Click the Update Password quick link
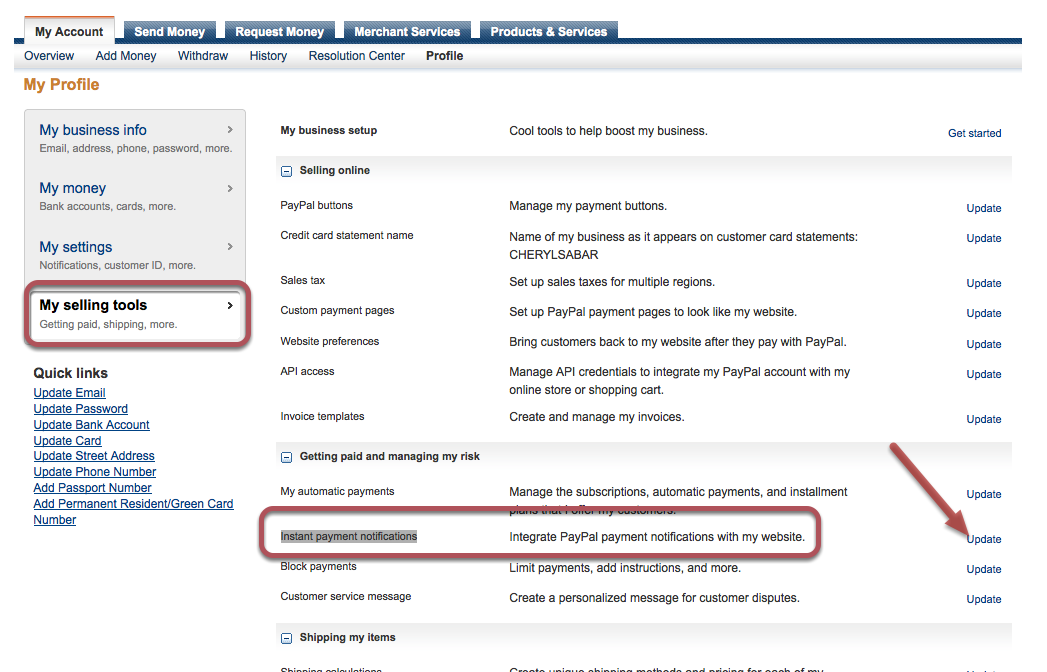Image resolution: width=1047 pixels, height=672 pixels. tap(81, 409)
